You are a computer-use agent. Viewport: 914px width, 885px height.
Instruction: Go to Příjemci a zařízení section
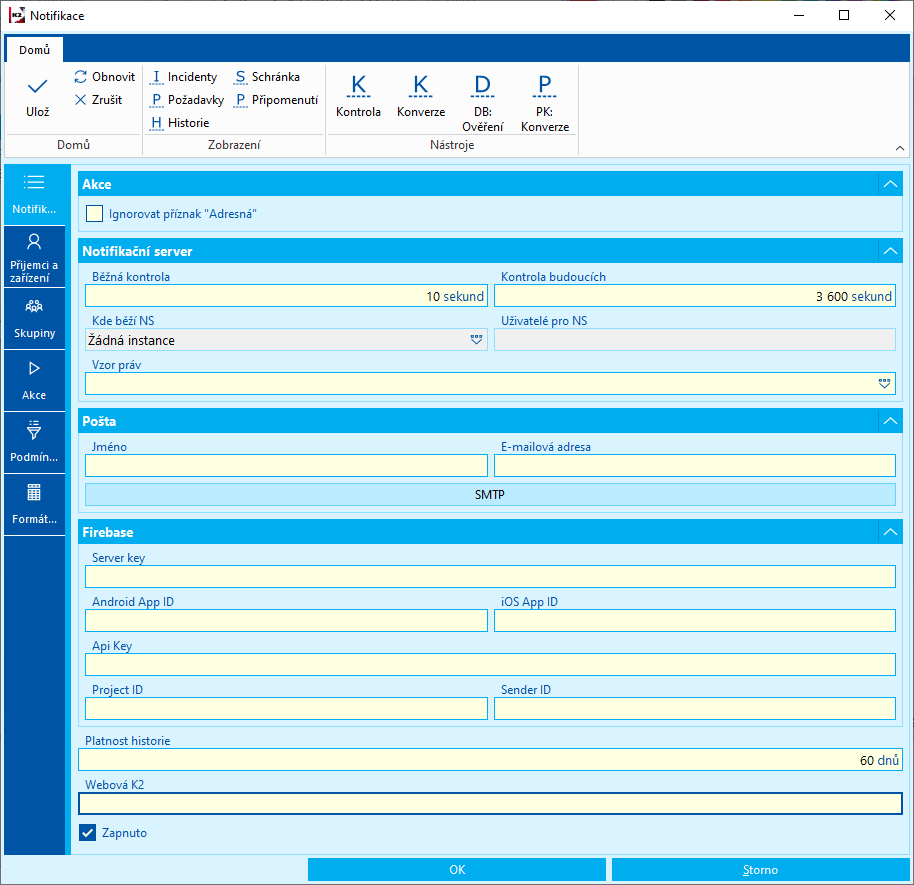point(34,256)
